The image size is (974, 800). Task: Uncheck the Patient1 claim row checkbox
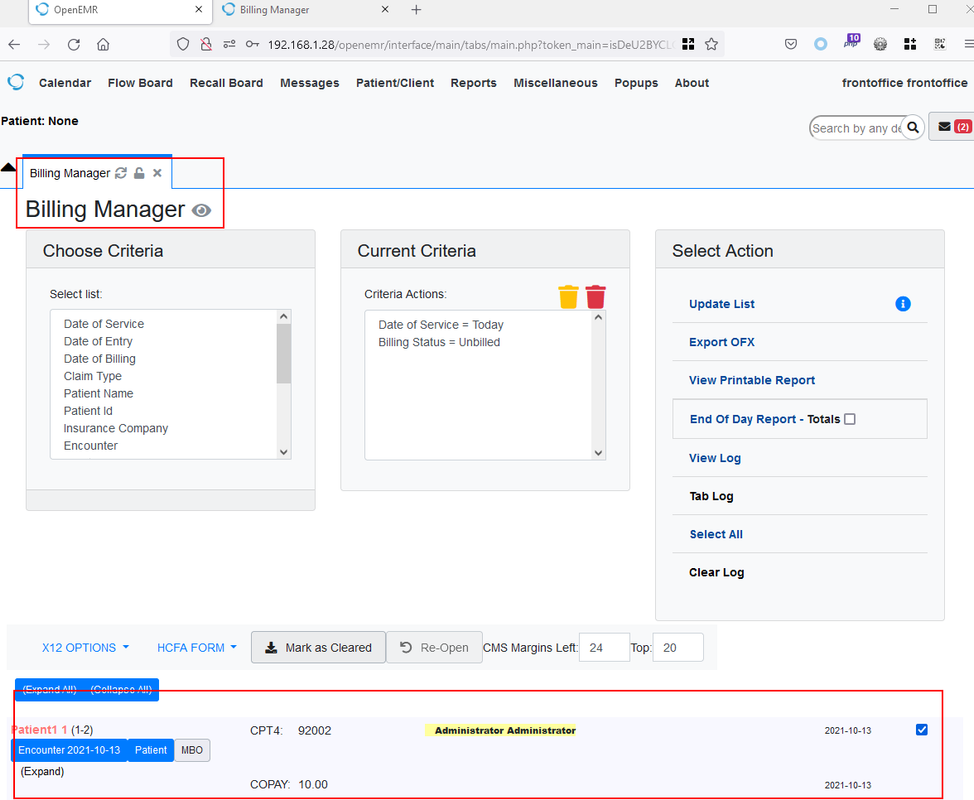[x=921, y=729]
